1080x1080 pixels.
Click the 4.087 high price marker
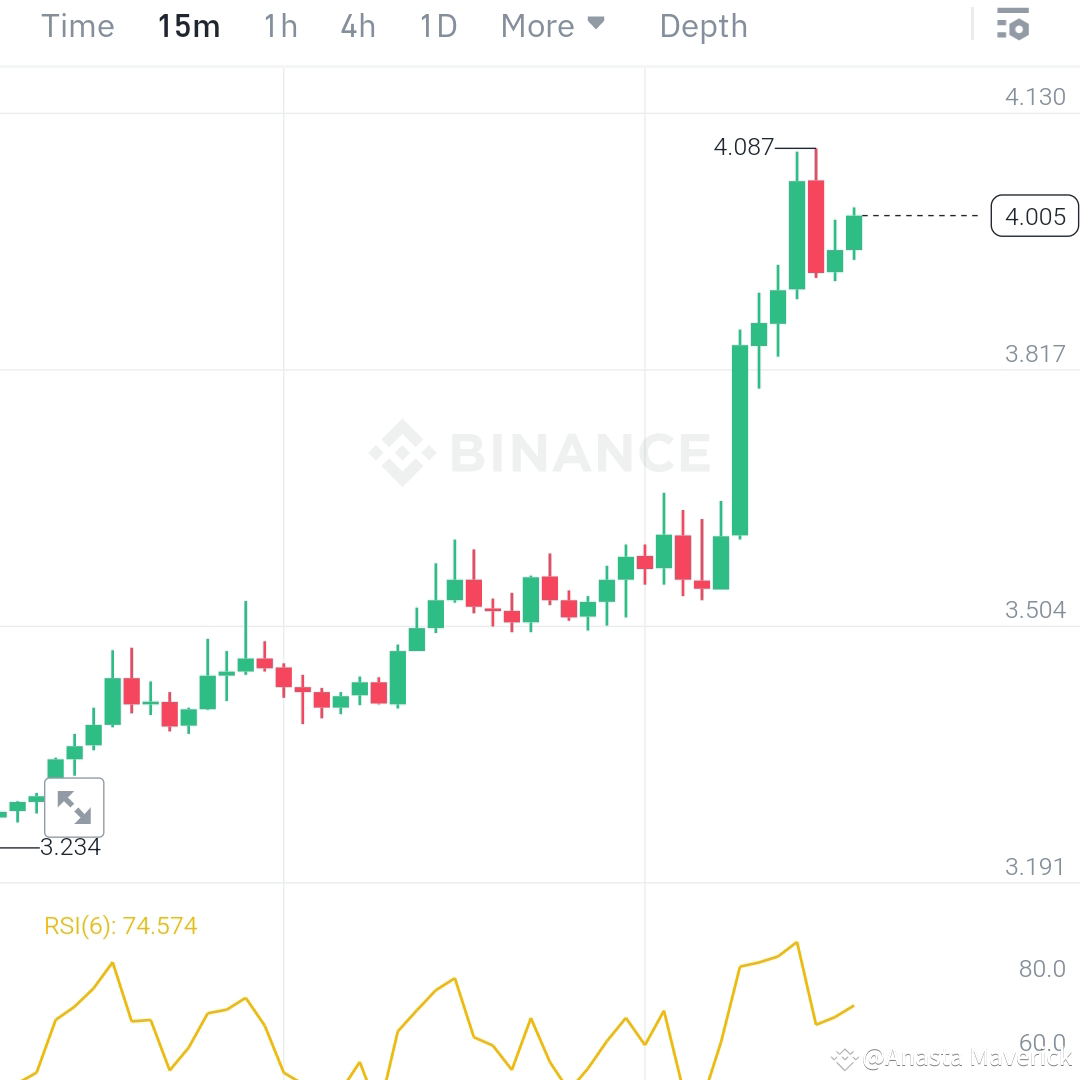(744, 148)
